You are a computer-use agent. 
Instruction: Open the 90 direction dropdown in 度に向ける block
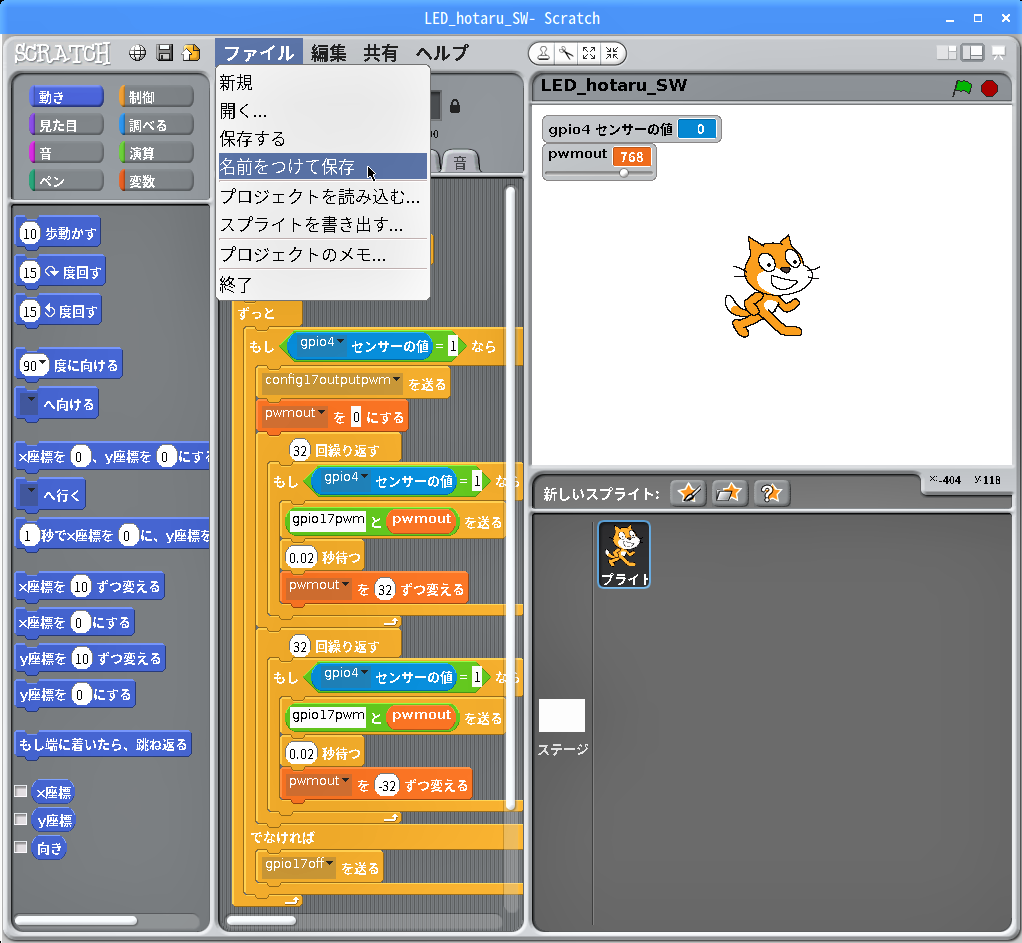43,362
